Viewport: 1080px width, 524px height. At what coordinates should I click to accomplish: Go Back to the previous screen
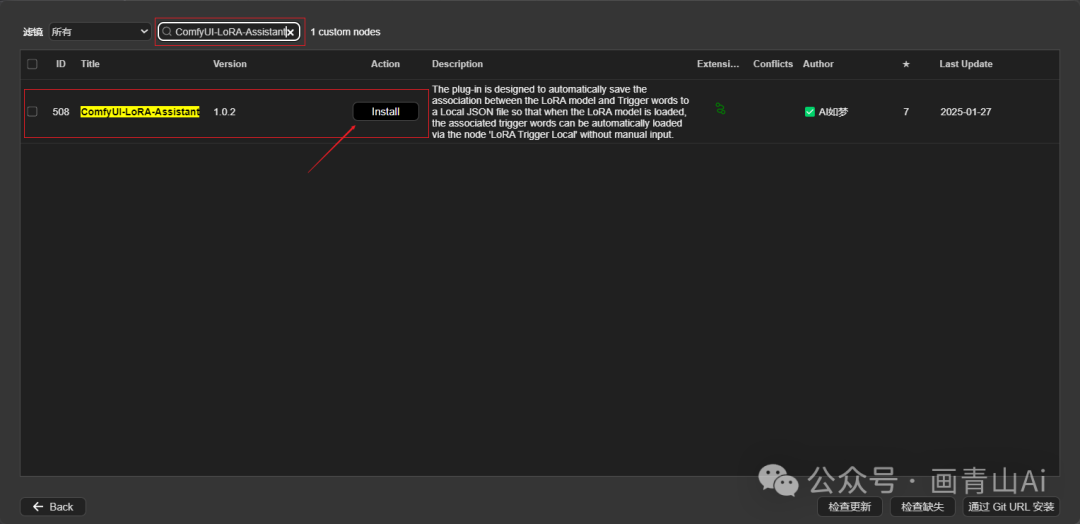pos(53,507)
